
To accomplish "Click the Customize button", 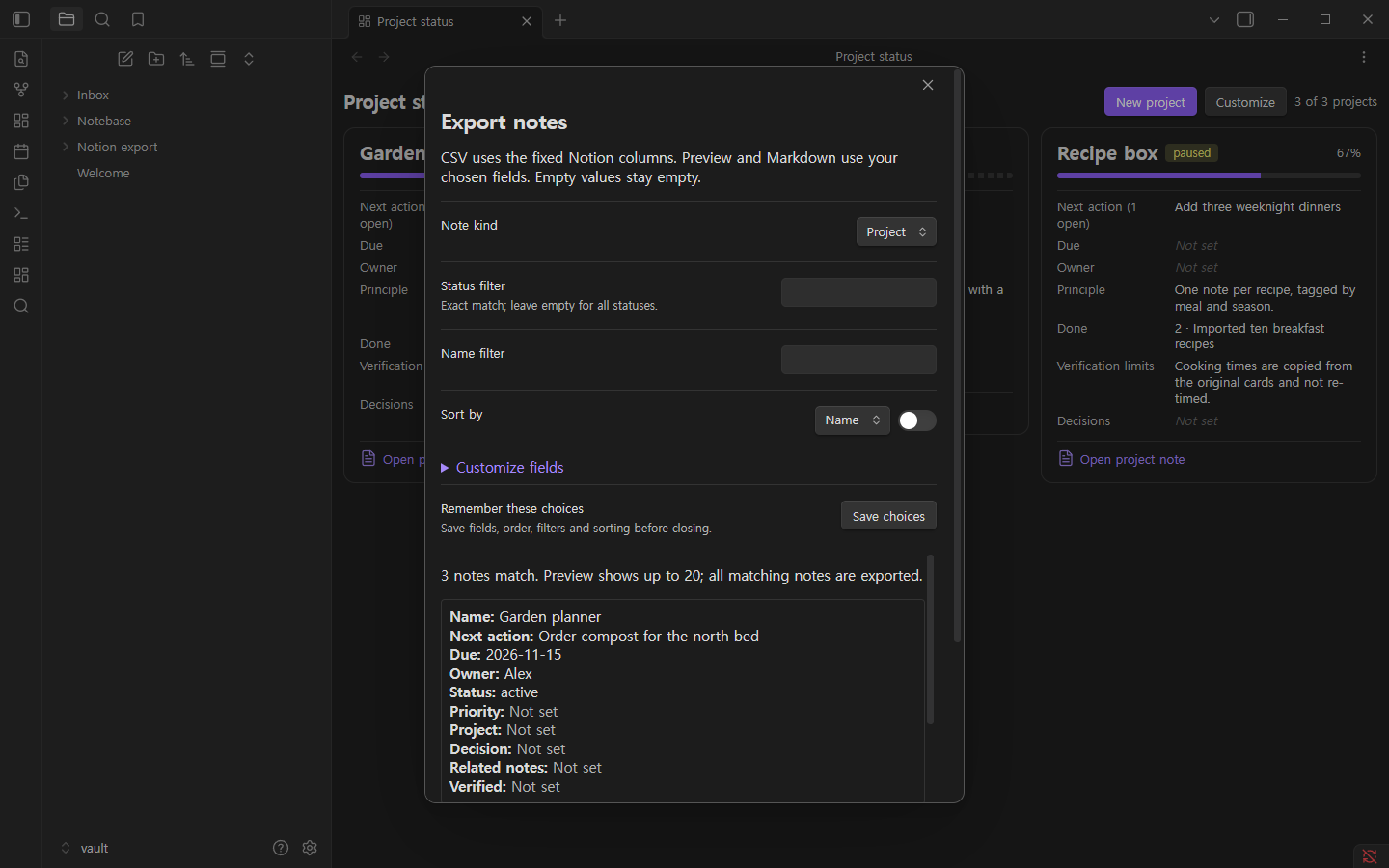I will [1245, 102].
